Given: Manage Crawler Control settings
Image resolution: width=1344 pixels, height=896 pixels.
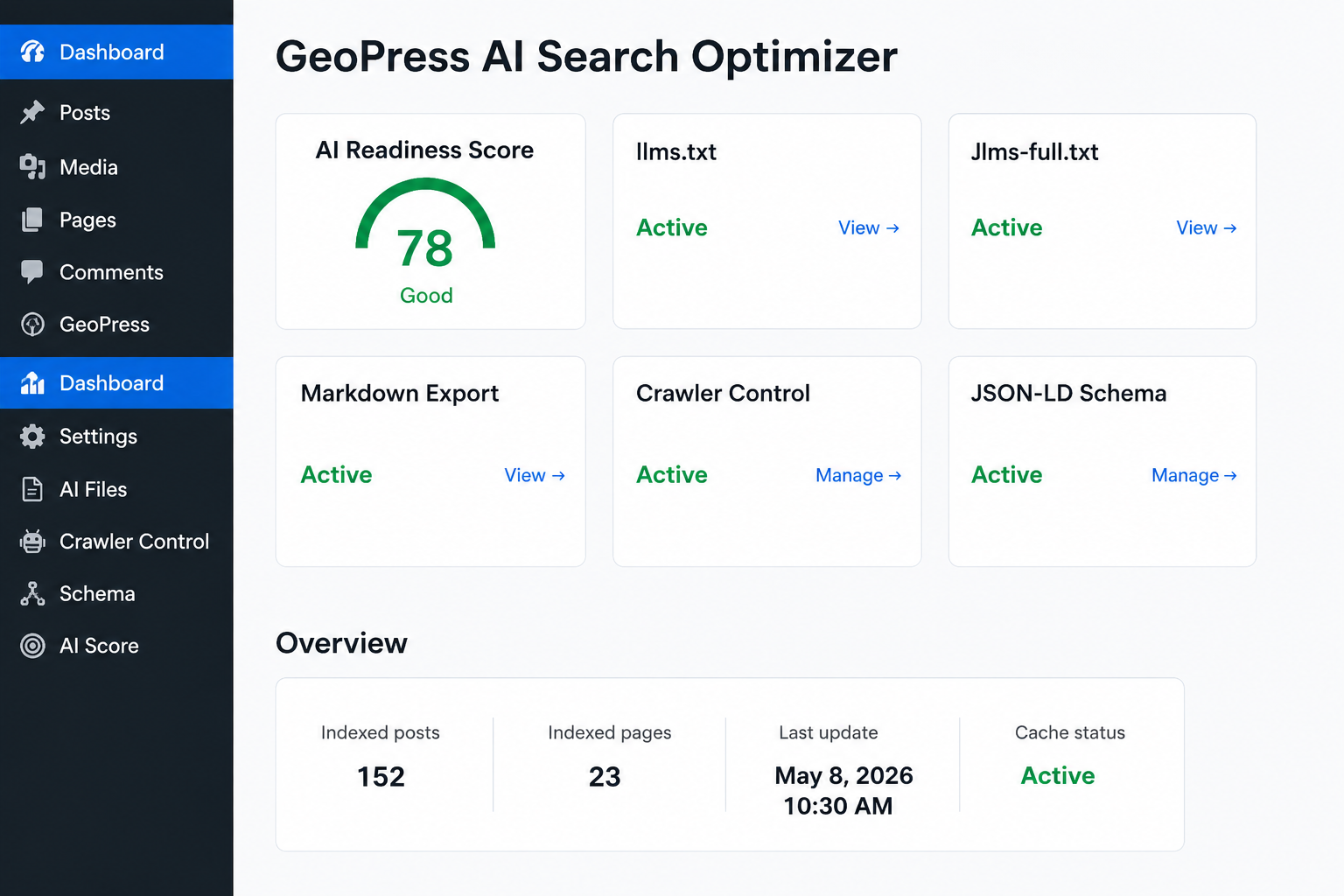Looking at the screenshot, I should [x=858, y=475].
